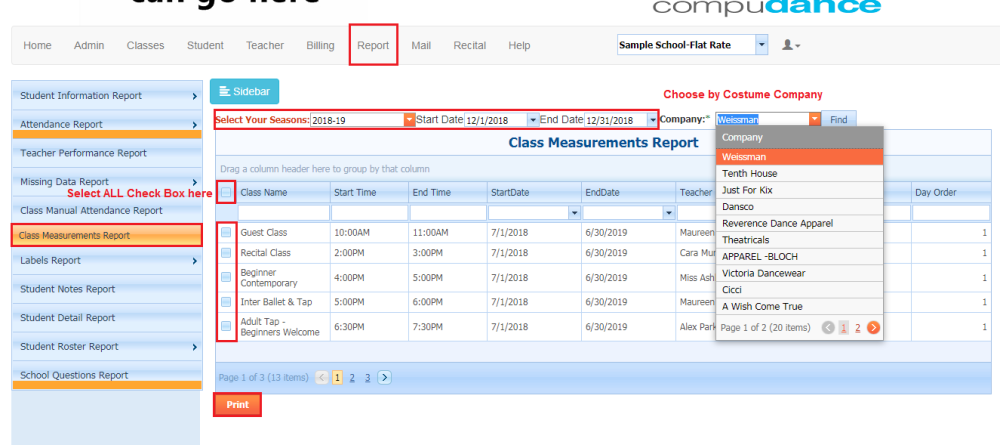
Task: Open School Questions Report
Action: click(x=107, y=375)
